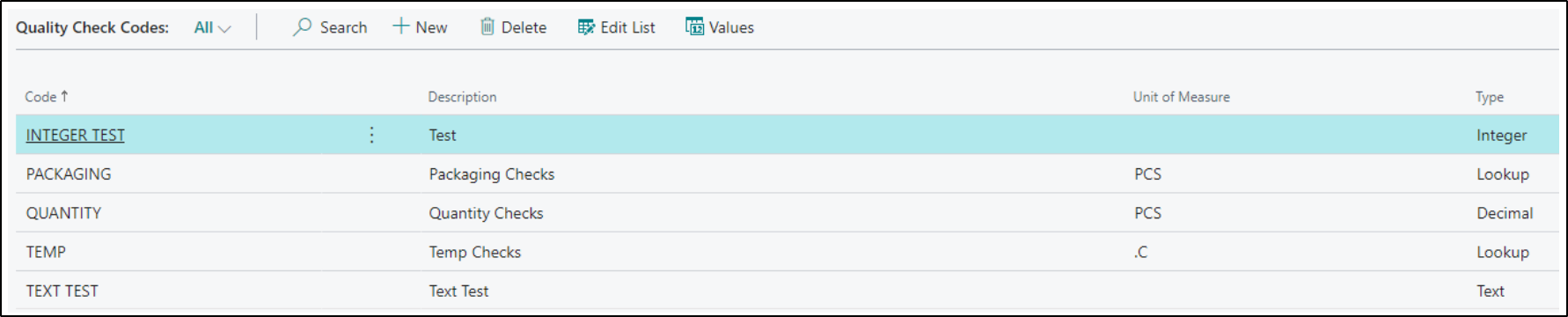Expand the All view filter dropdown
The width and height of the screenshot is (1568, 317).
click(x=212, y=27)
